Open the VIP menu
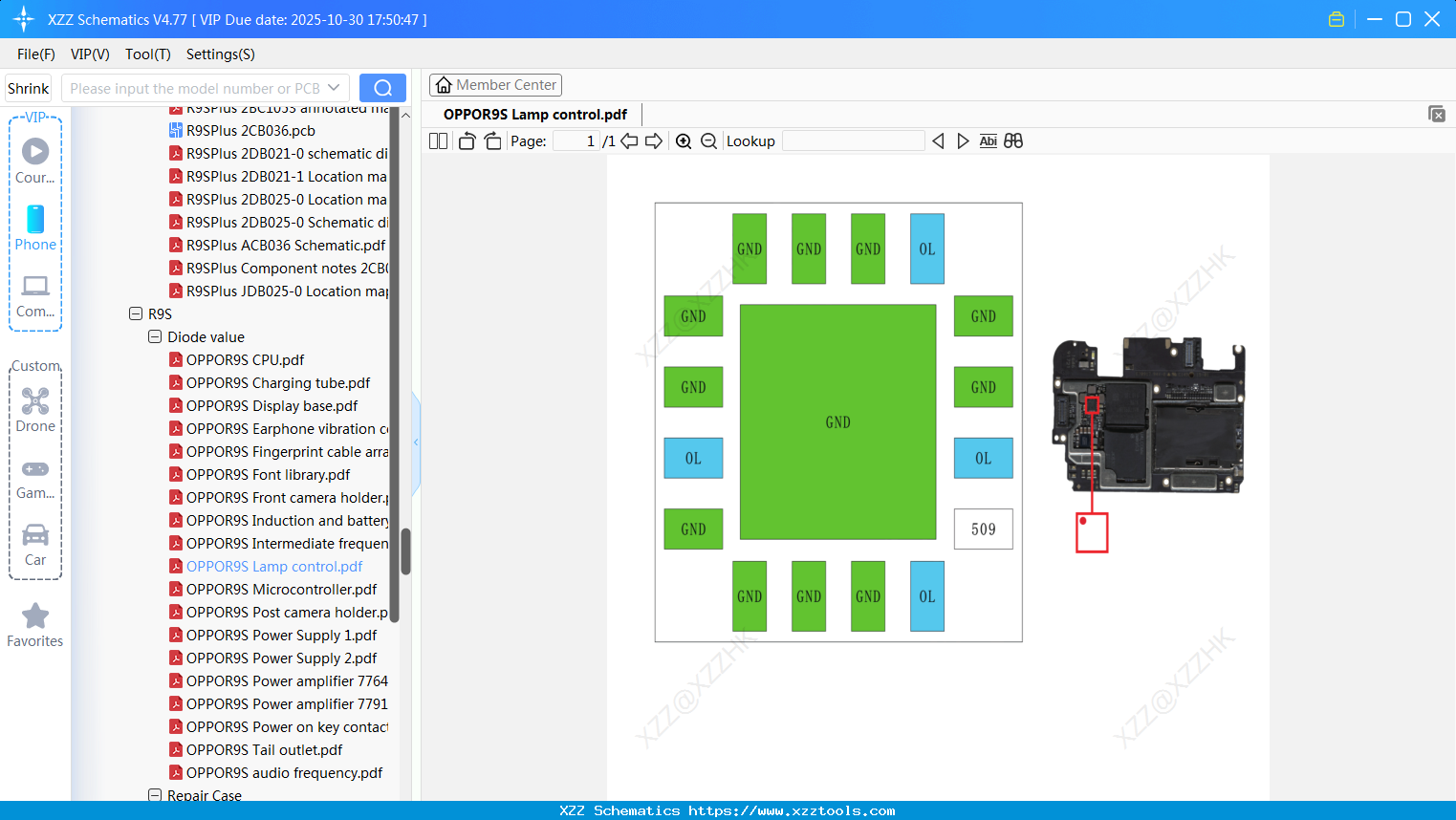 90,54
